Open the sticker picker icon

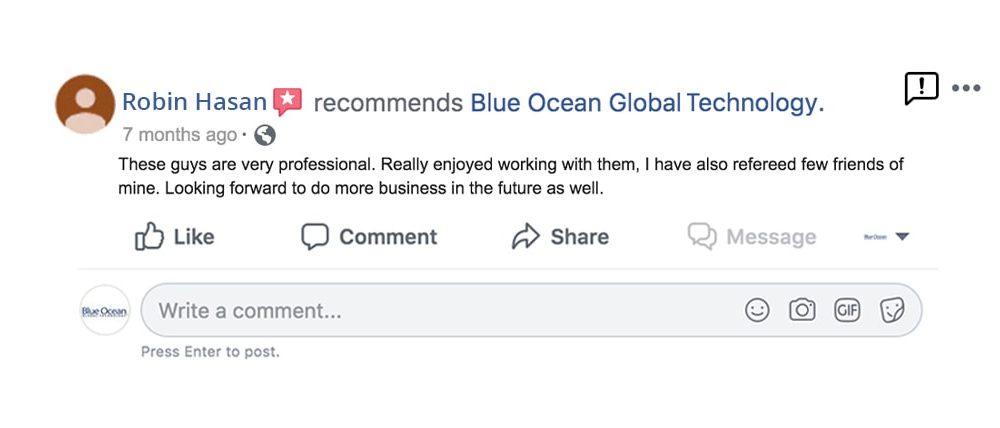892,311
